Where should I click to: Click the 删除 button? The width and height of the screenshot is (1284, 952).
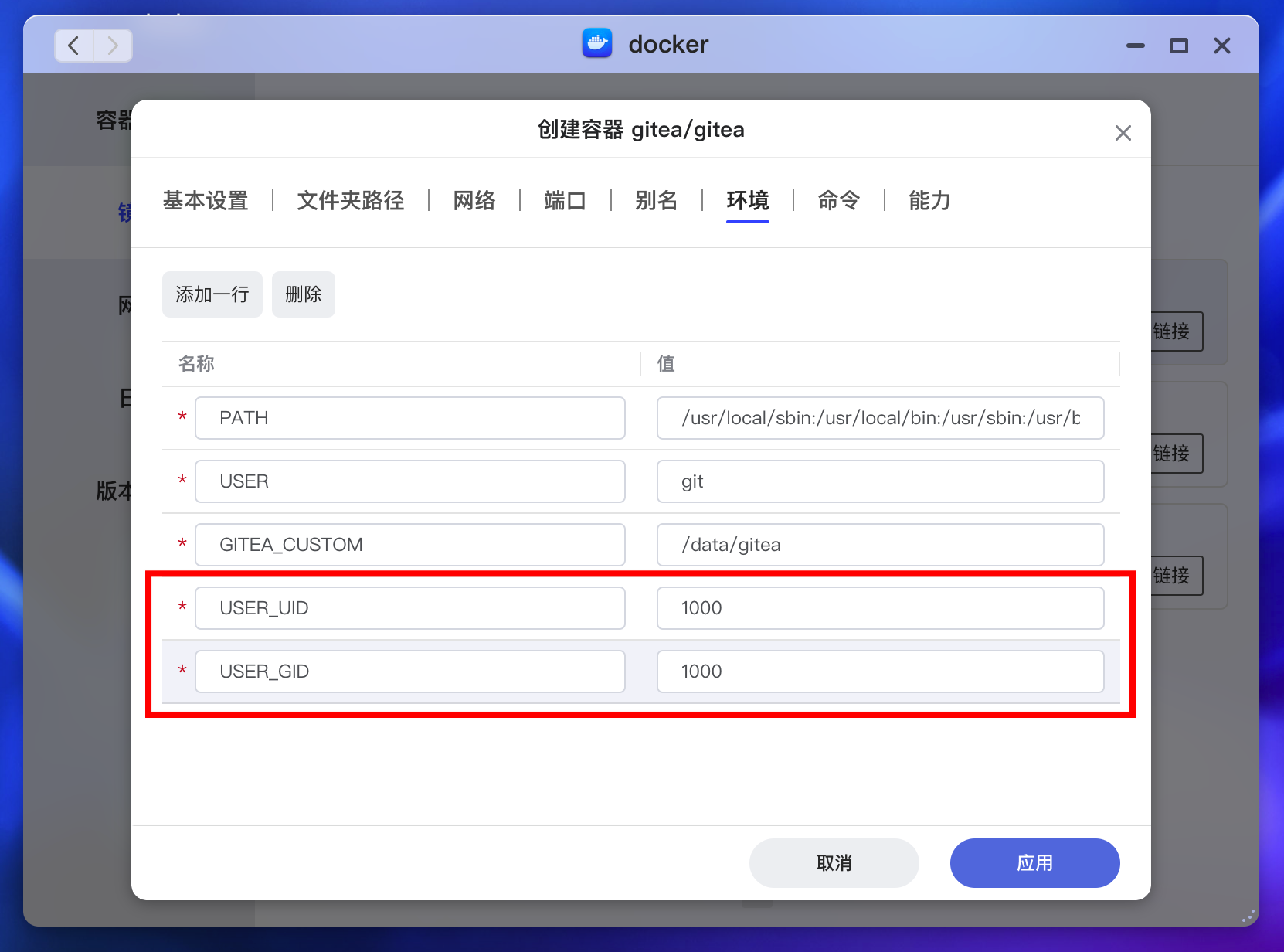(x=304, y=294)
